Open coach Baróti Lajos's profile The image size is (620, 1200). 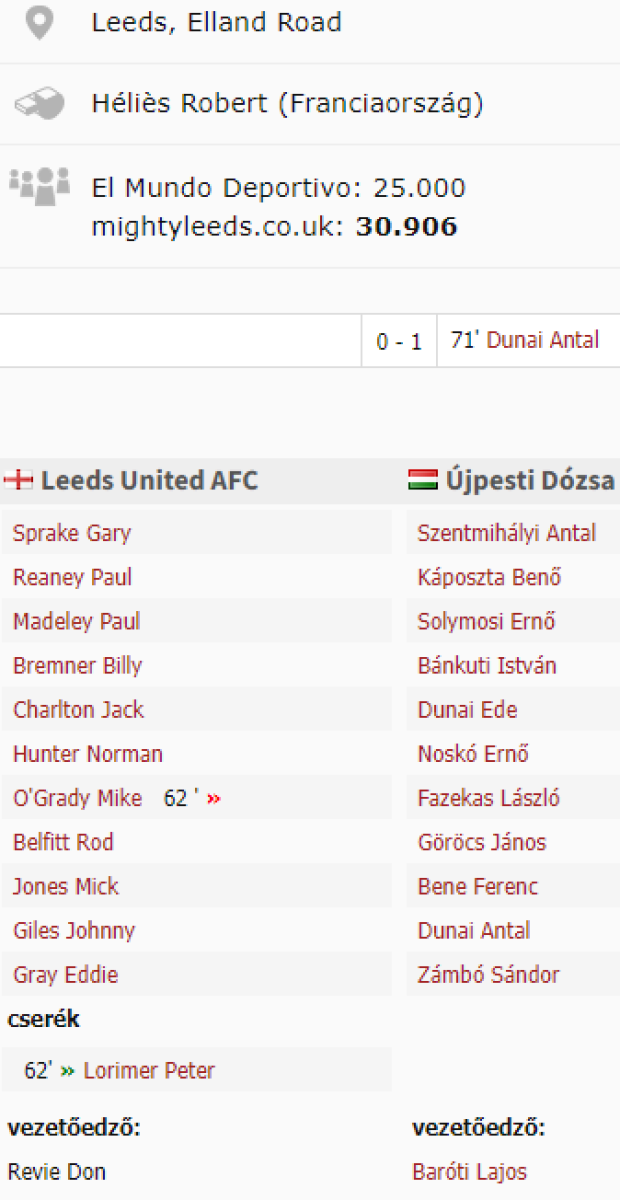[469, 1172]
